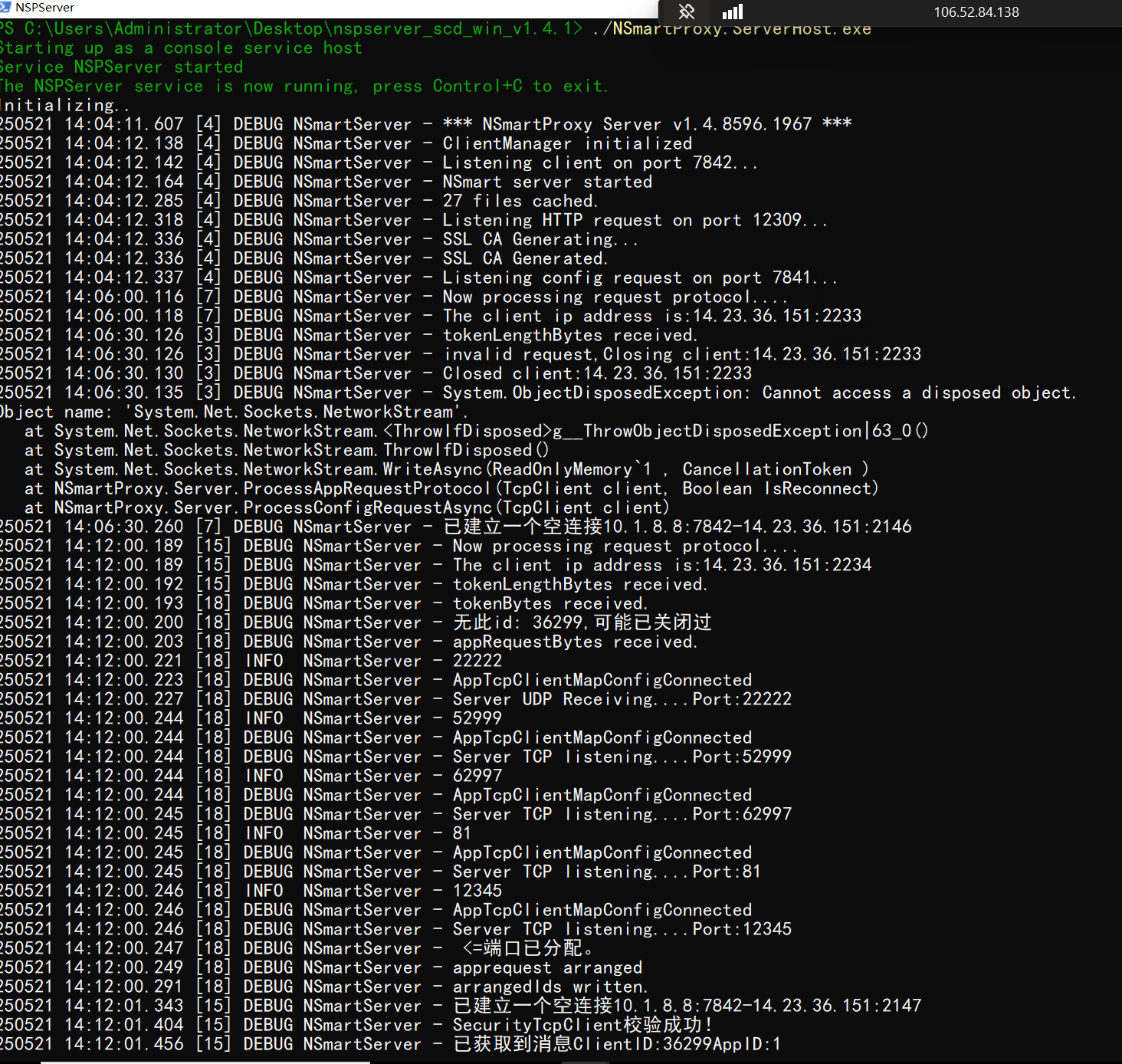Click the INFO entry showing 22222
The height and width of the screenshot is (1064, 1122).
tap(251, 662)
